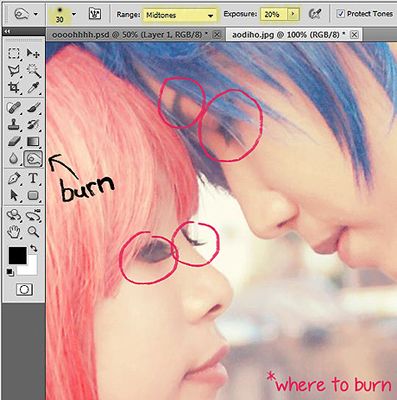The image size is (397, 400).
Task: Click the Exposure 20% input field
Action: (x=274, y=14)
